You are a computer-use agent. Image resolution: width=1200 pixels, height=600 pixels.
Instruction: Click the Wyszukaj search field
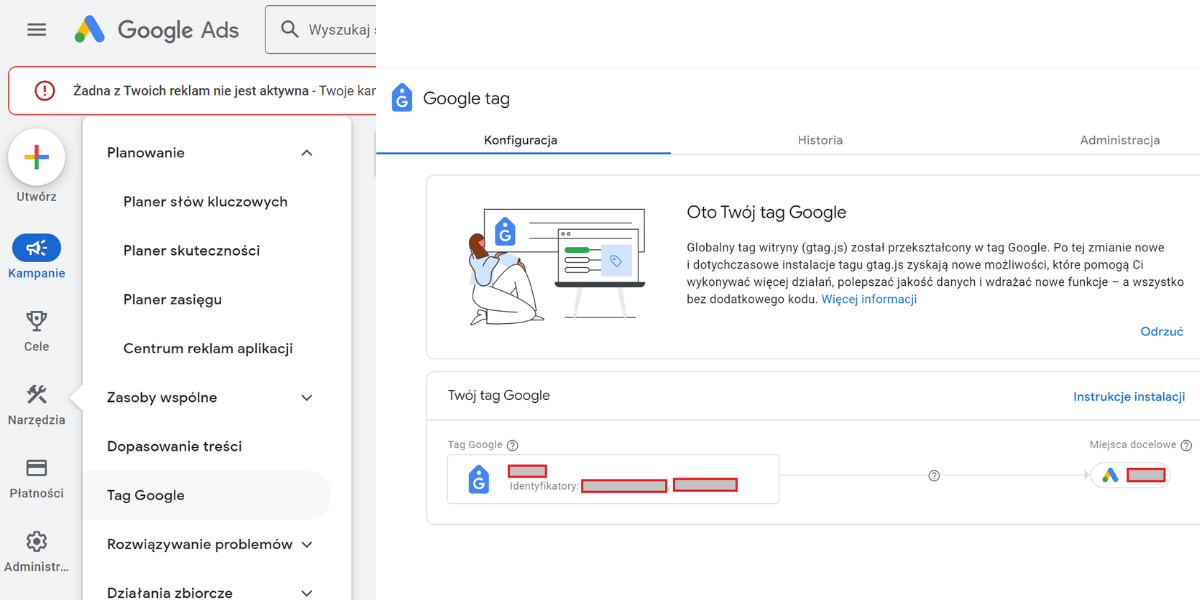click(320, 30)
